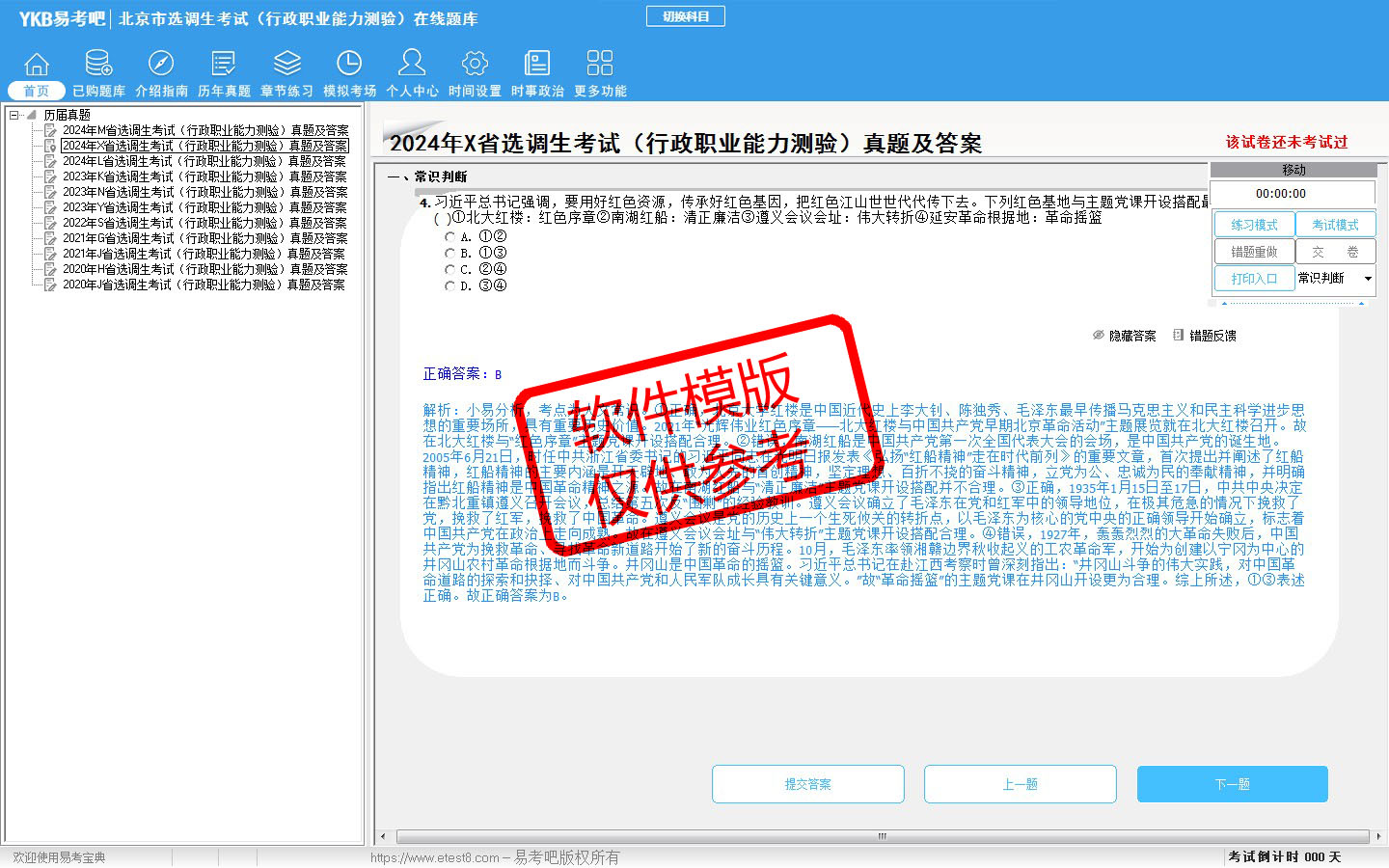The width and height of the screenshot is (1389, 868).
Task: Switch to 练习模式 tab
Action: (1253, 225)
